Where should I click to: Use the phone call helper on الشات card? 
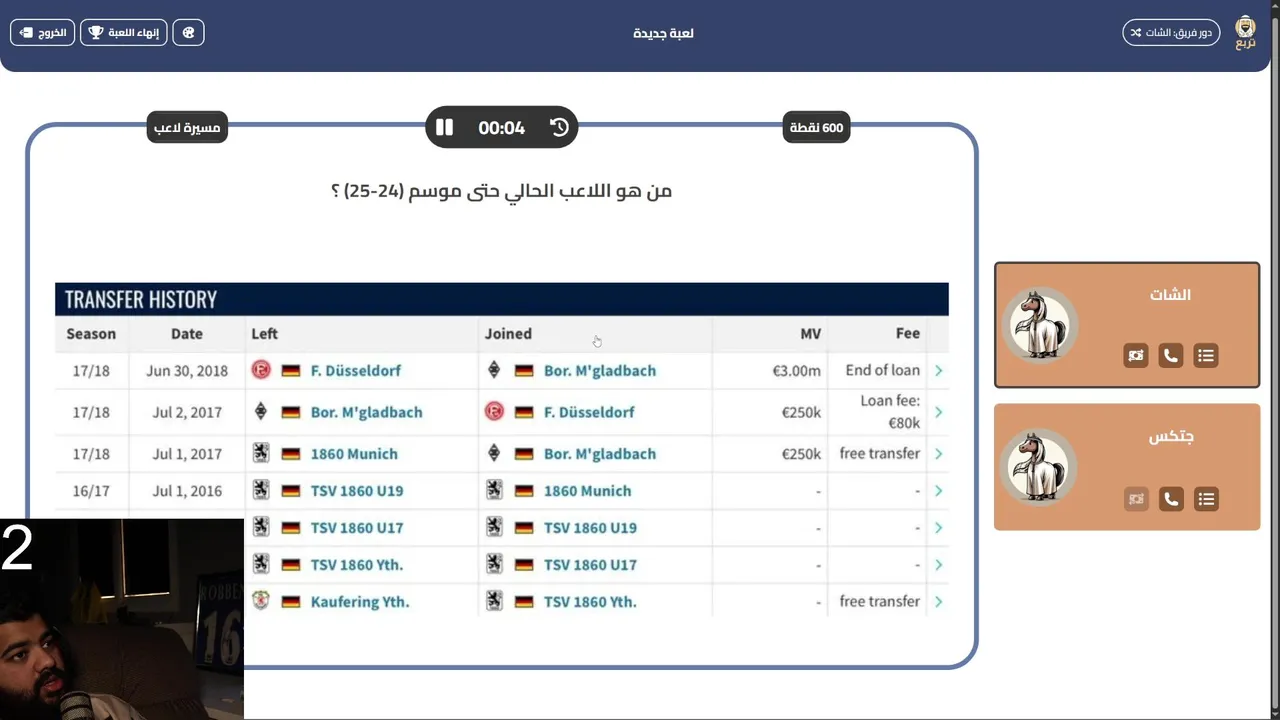click(1171, 355)
